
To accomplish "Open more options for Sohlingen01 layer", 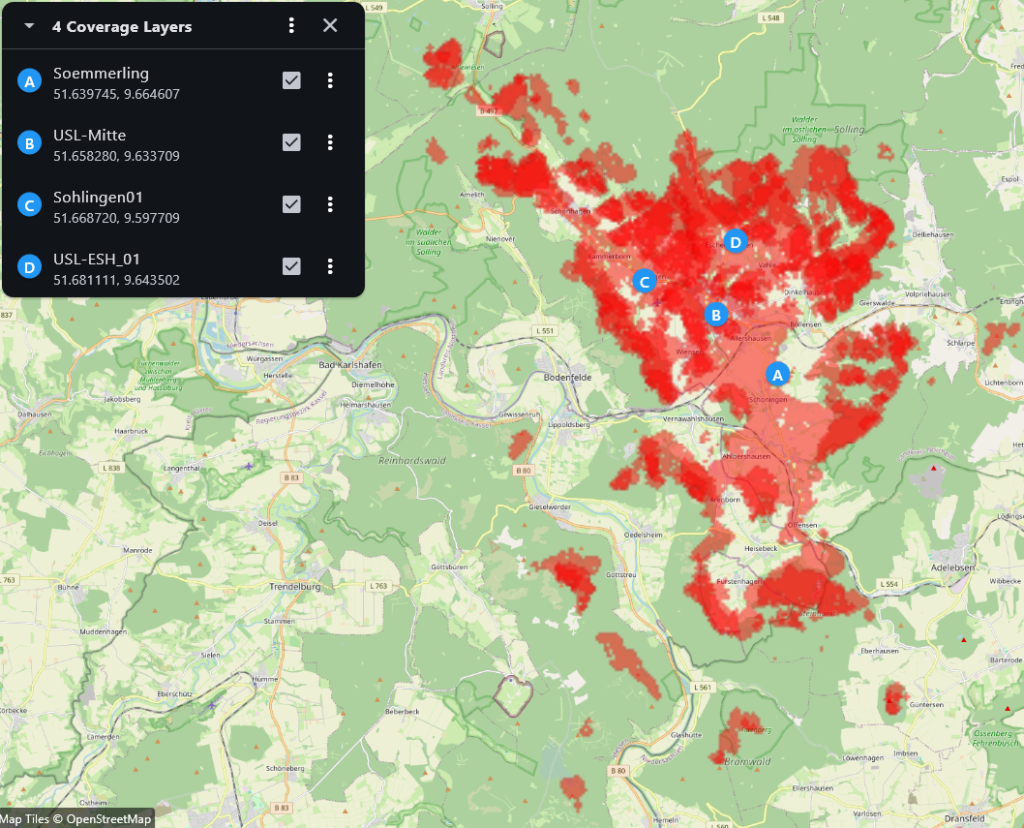I will [330, 205].
